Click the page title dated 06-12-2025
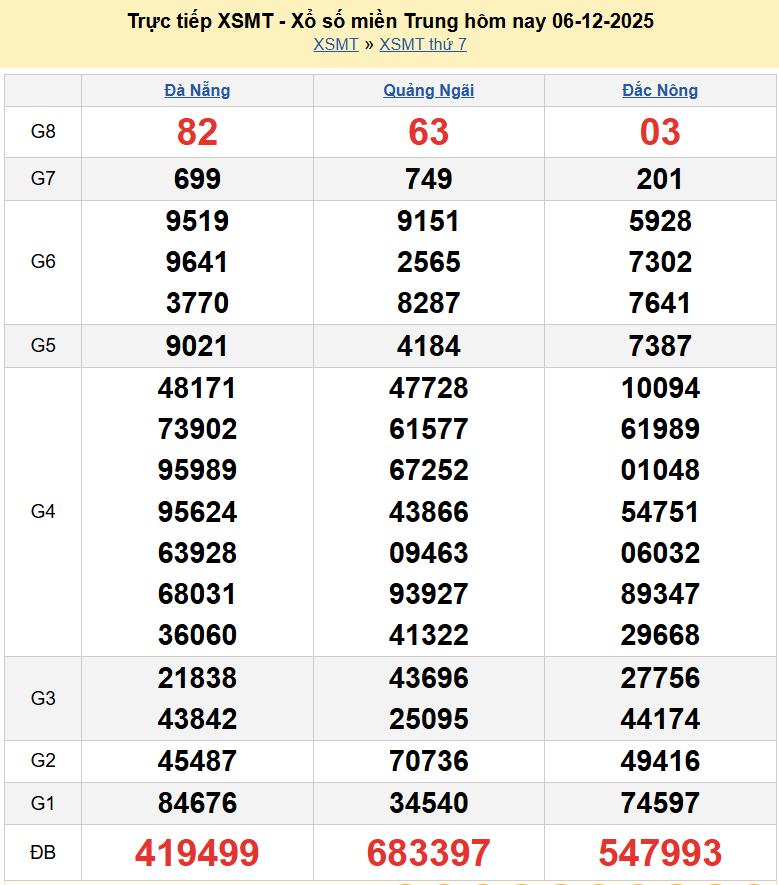The height and width of the screenshot is (885, 779). (391, 21)
